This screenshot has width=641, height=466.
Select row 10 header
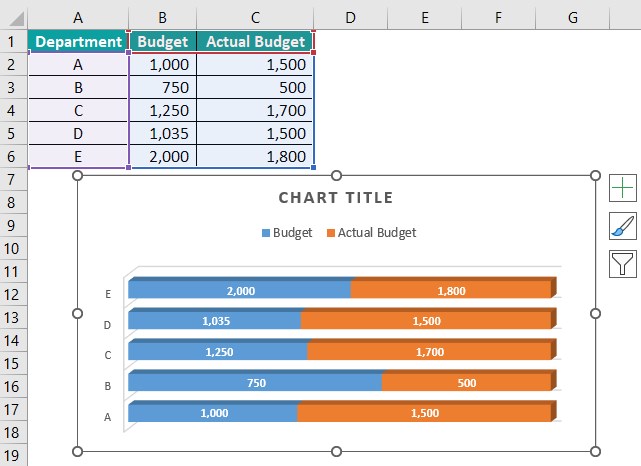point(13,248)
